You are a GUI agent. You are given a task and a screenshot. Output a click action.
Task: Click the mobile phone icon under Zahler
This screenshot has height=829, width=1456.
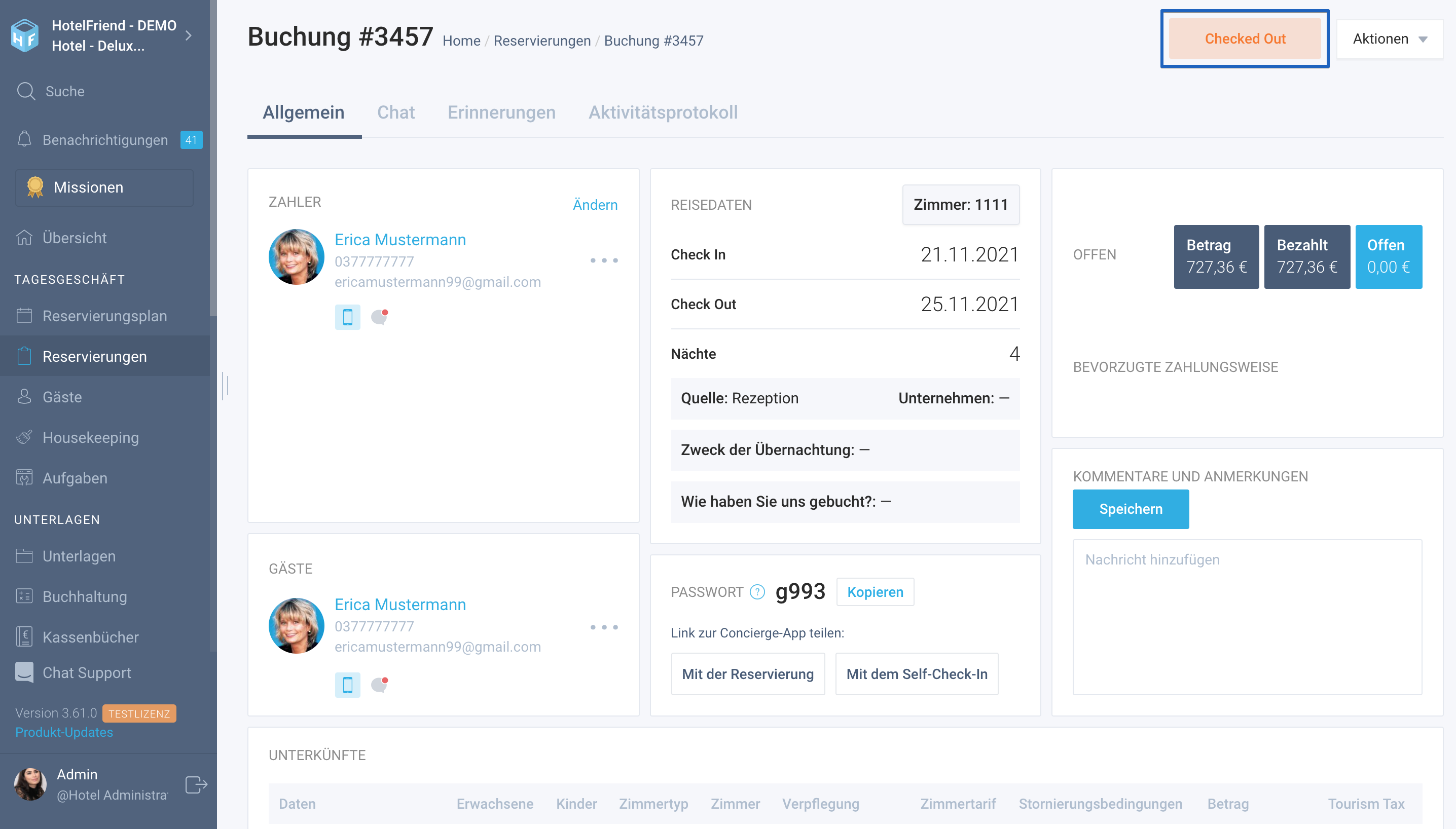point(347,317)
